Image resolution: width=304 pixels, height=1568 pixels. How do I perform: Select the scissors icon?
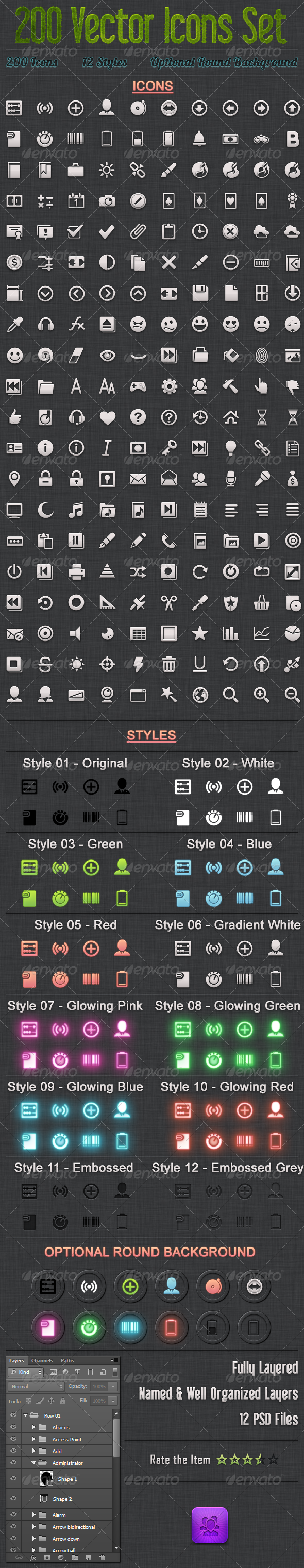(169, 602)
